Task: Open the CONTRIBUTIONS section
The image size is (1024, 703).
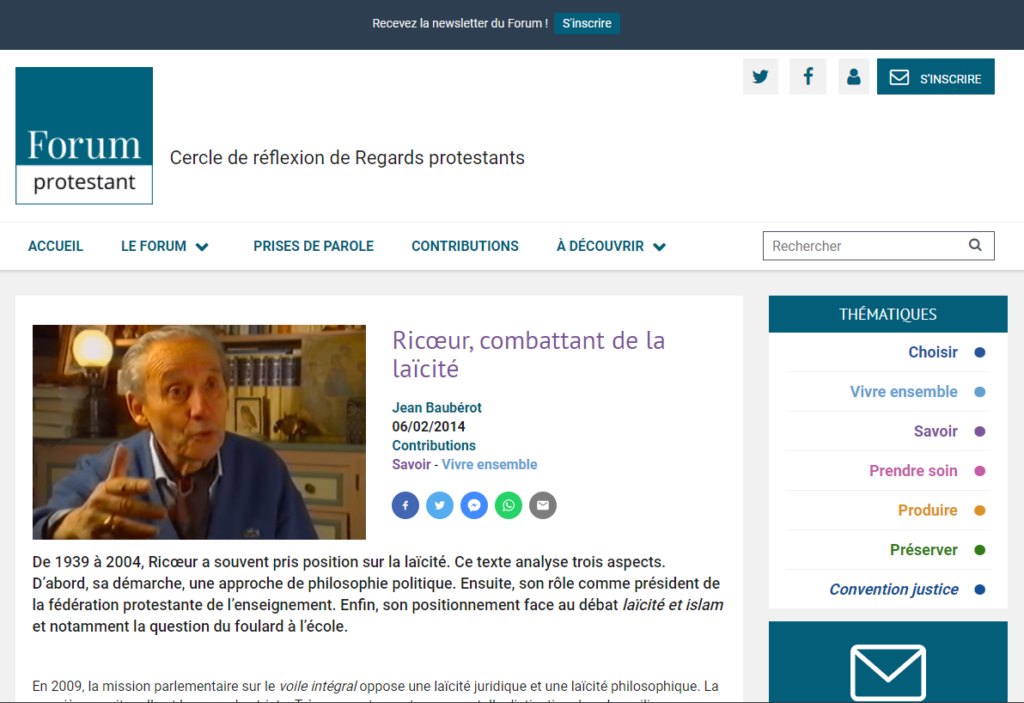Action: point(465,246)
